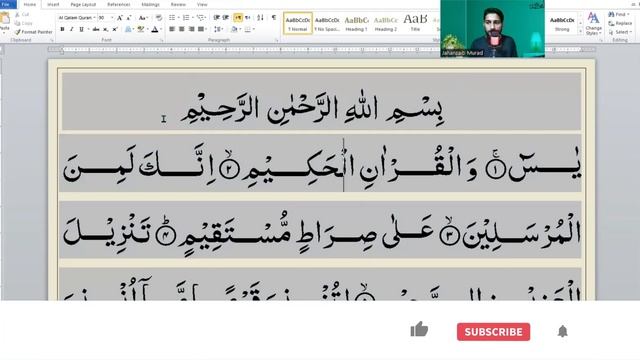Apply the Heading 2 style
Image resolution: width=640 pixels, height=360 pixels.
coord(386,24)
